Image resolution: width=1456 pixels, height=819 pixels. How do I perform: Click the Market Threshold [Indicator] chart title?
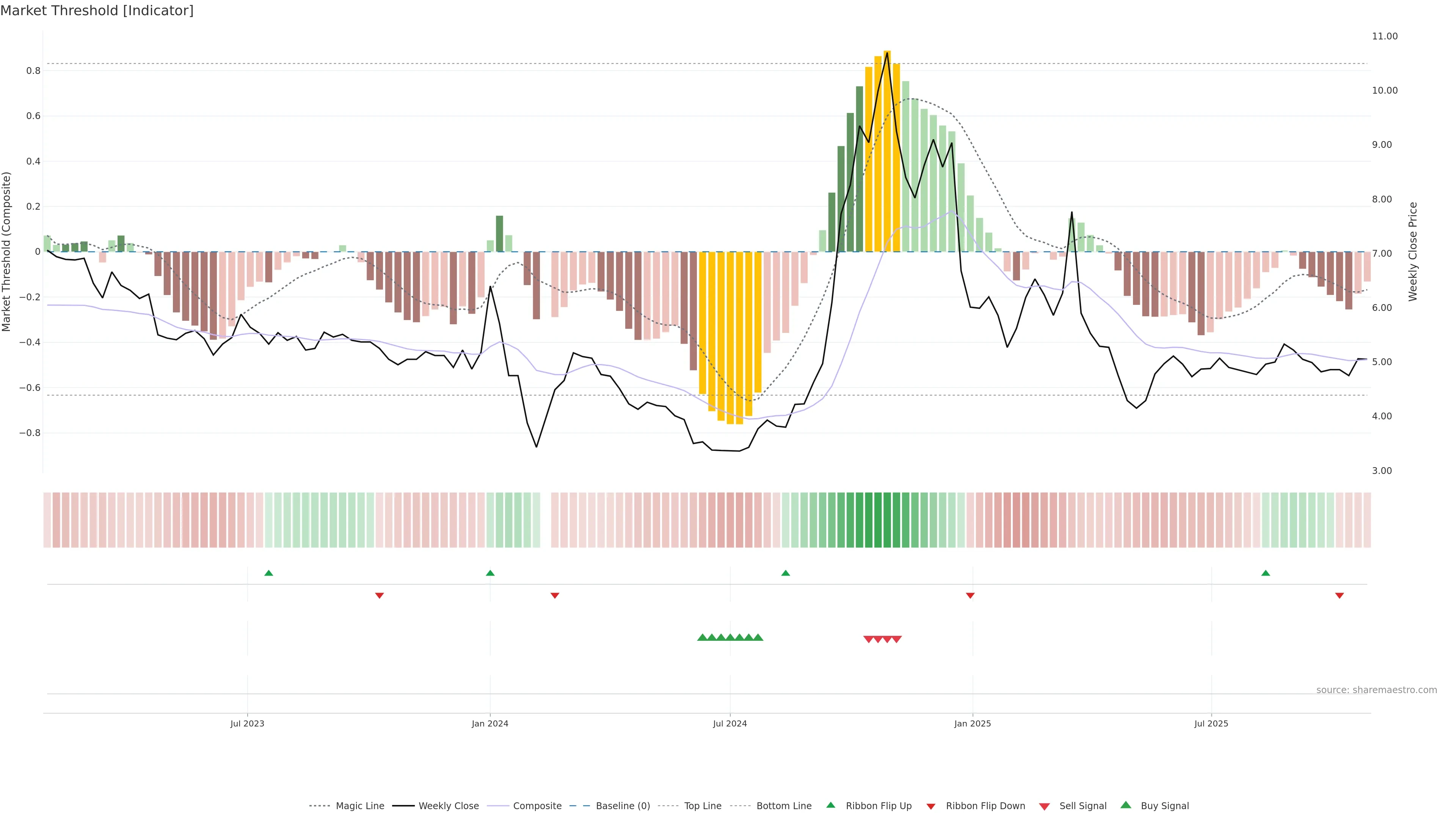[x=97, y=11]
